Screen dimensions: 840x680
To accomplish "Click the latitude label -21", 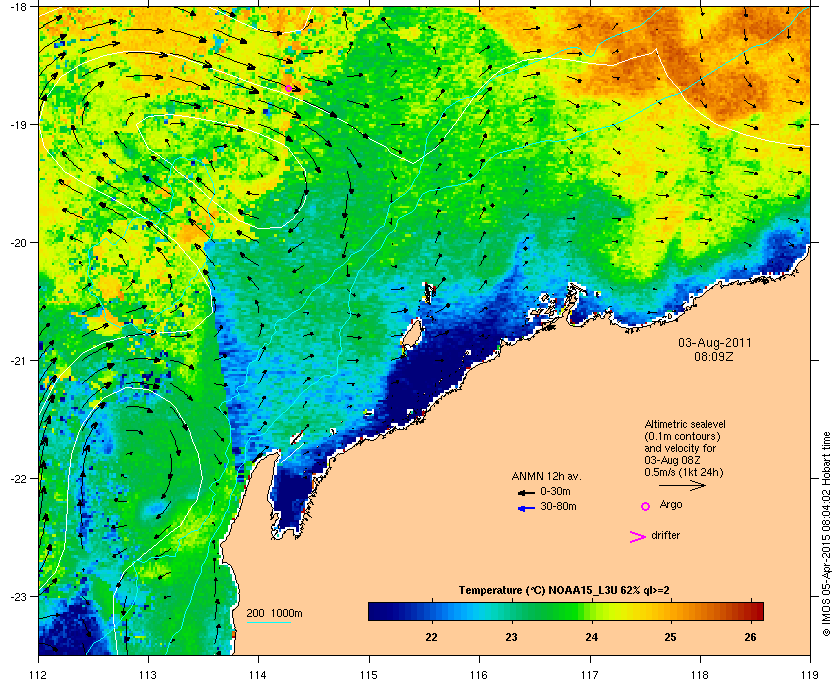I will [18, 361].
